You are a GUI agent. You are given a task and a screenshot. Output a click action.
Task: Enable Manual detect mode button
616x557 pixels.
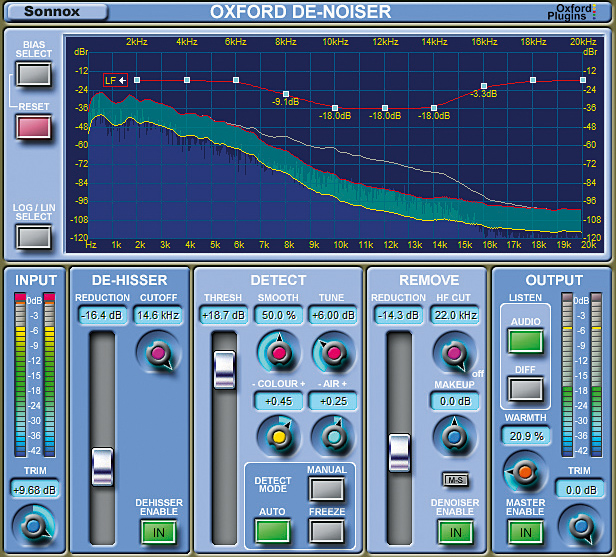pos(326,489)
